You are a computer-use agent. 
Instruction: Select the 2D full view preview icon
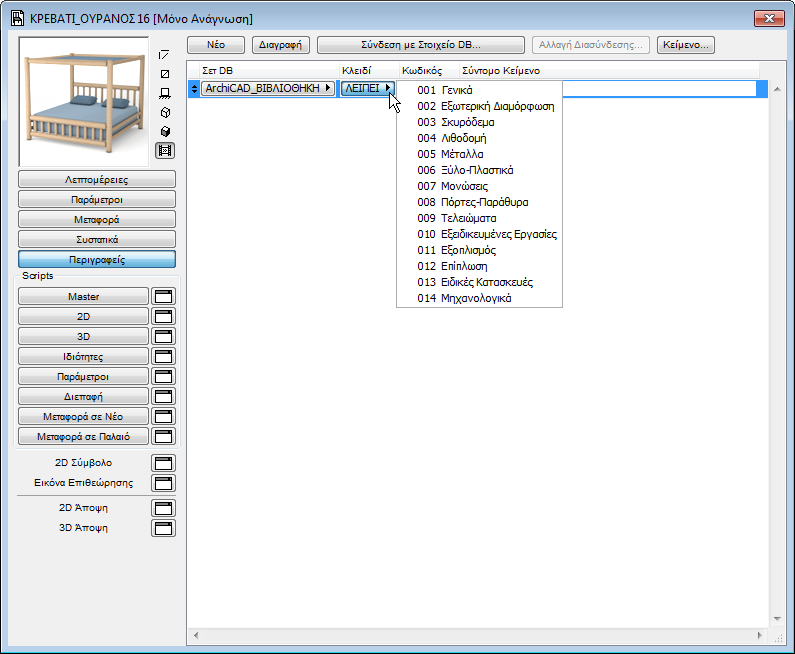tap(164, 74)
